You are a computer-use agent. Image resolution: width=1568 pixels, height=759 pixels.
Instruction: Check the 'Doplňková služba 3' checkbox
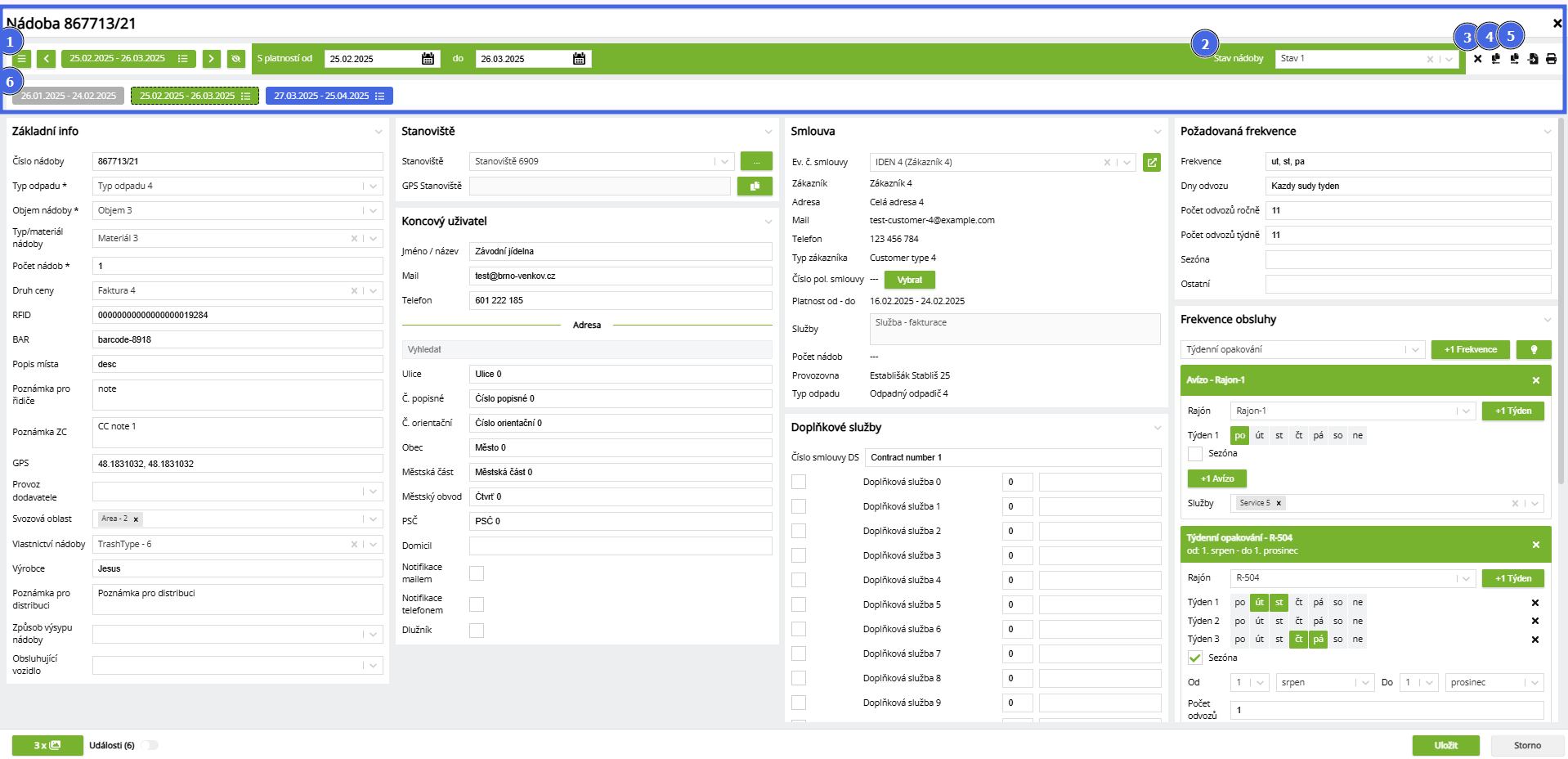[799, 555]
